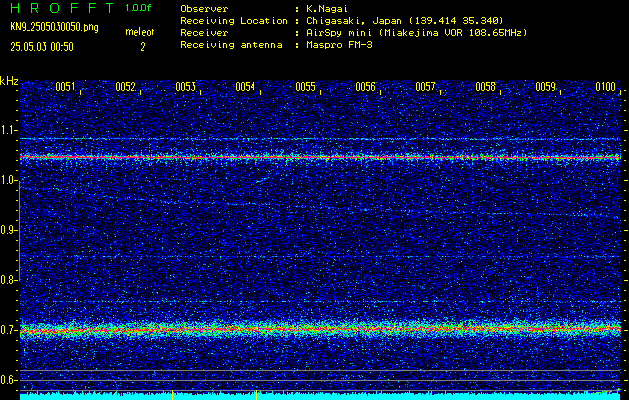Select the file name KN9_2505030050.png
The width and height of the screenshot is (629, 400).
[x=54, y=27]
